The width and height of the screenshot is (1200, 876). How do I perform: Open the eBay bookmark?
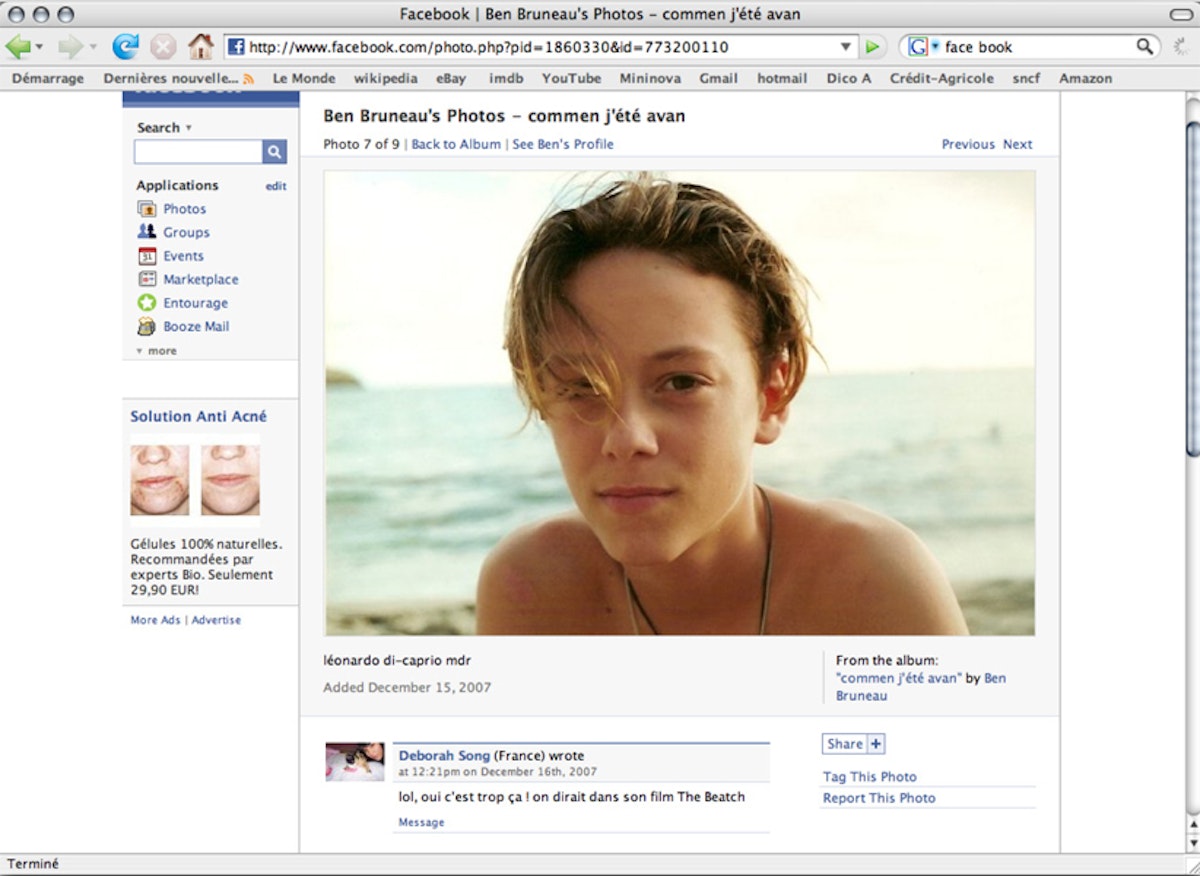click(451, 78)
